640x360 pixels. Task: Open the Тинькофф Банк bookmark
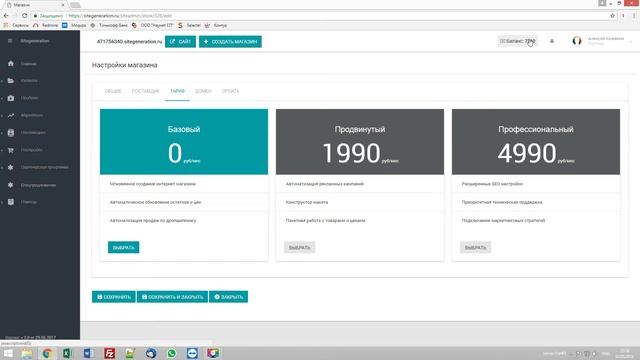109,25
